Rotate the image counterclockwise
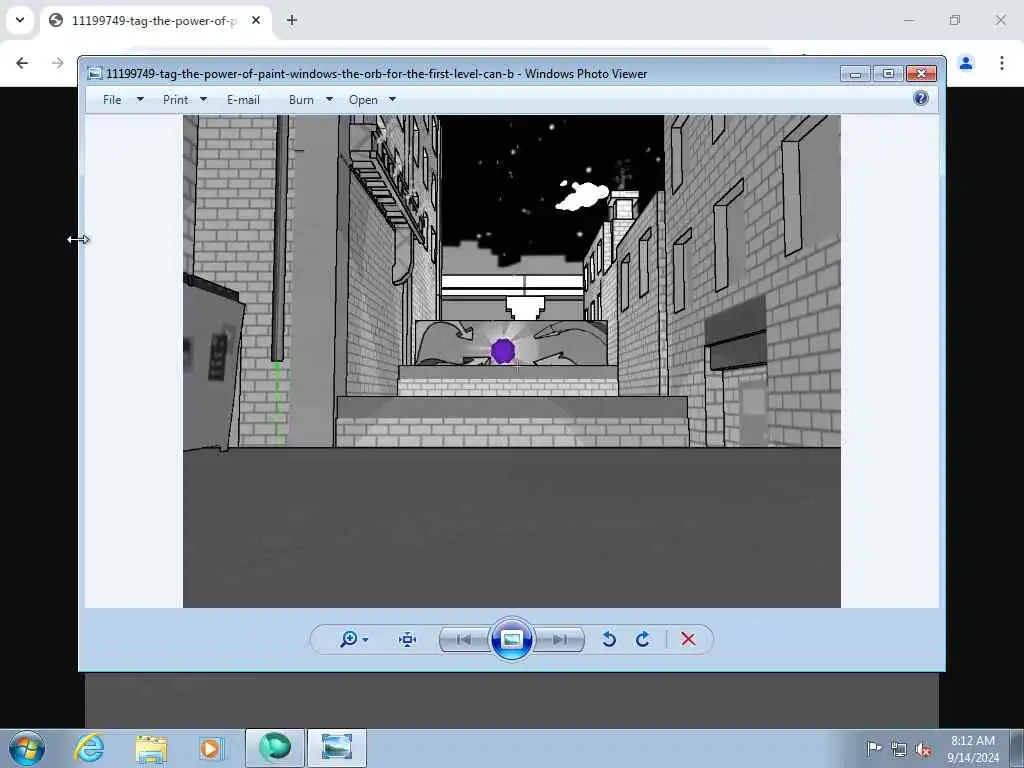The width and height of the screenshot is (1024, 768). (x=609, y=639)
